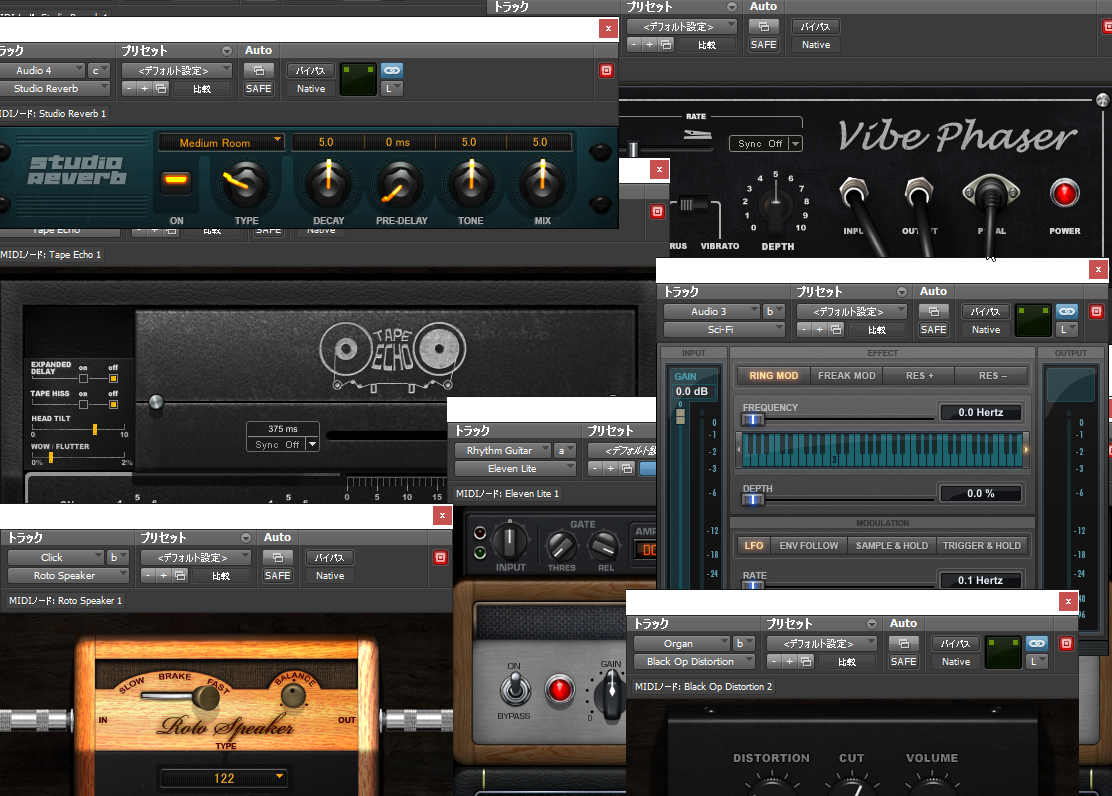
Task: Click Roto Speaker plug-in automation enable icon
Action: coord(278,558)
